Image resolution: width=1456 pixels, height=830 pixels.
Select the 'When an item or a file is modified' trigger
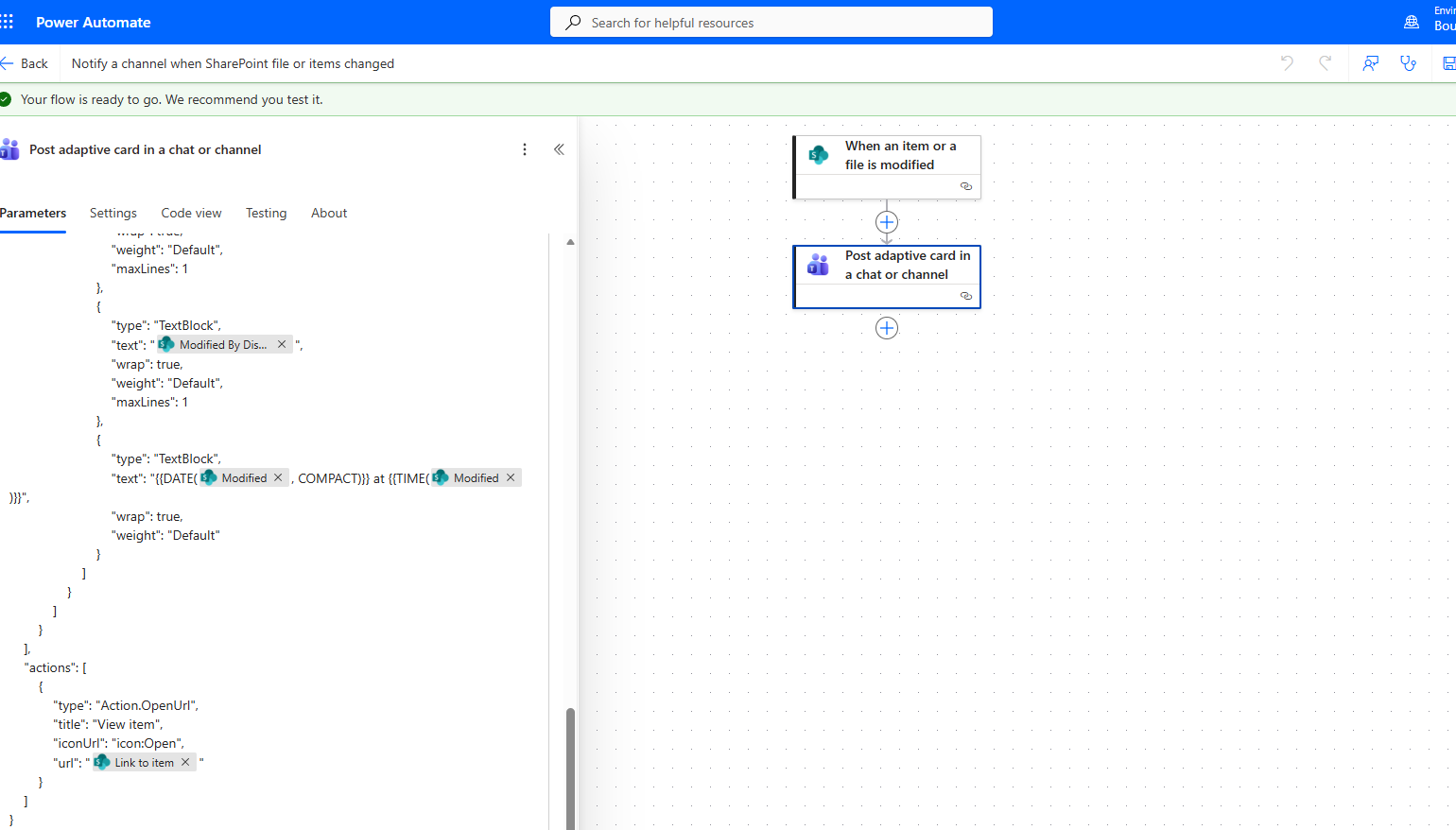tap(887, 156)
